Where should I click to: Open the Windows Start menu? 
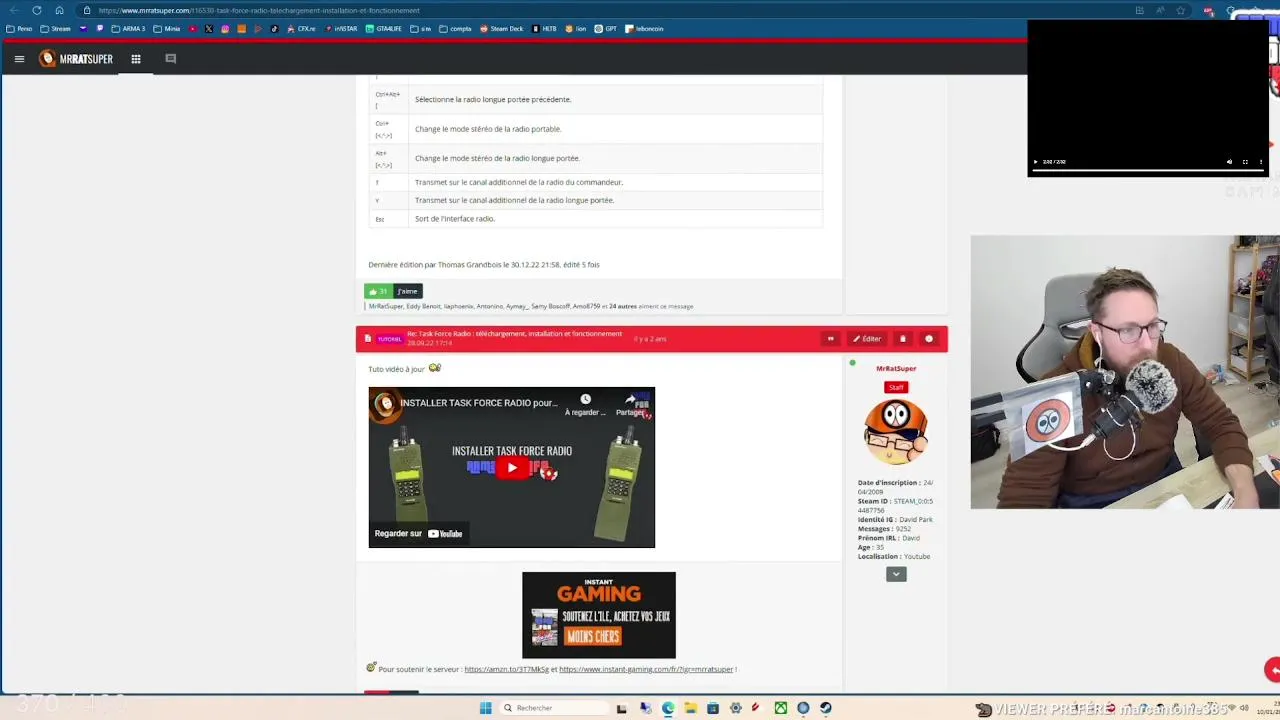pos(486,708)
